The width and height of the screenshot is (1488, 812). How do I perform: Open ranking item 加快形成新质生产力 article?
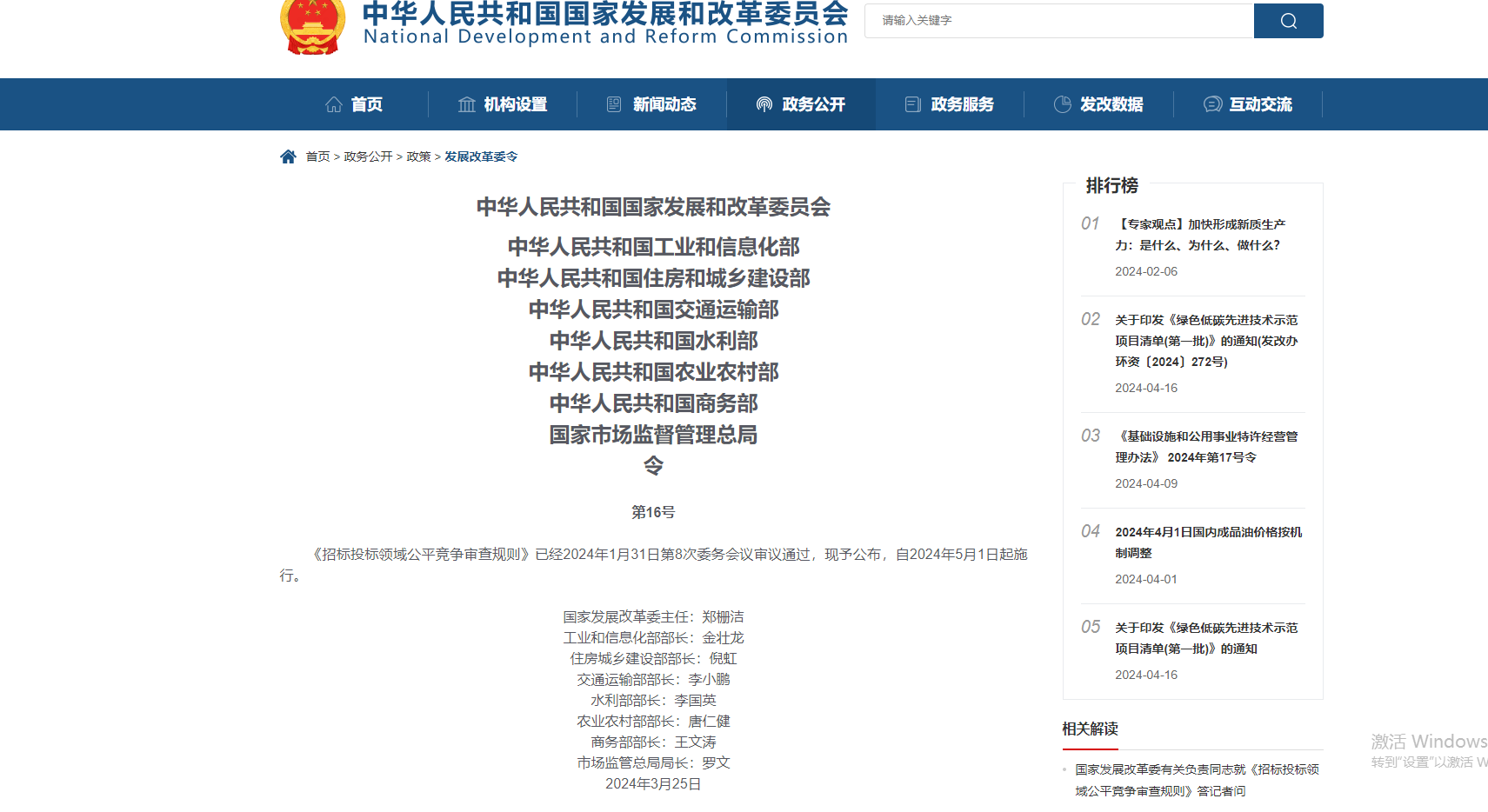pyautogui.click(x=1200, y=235)
